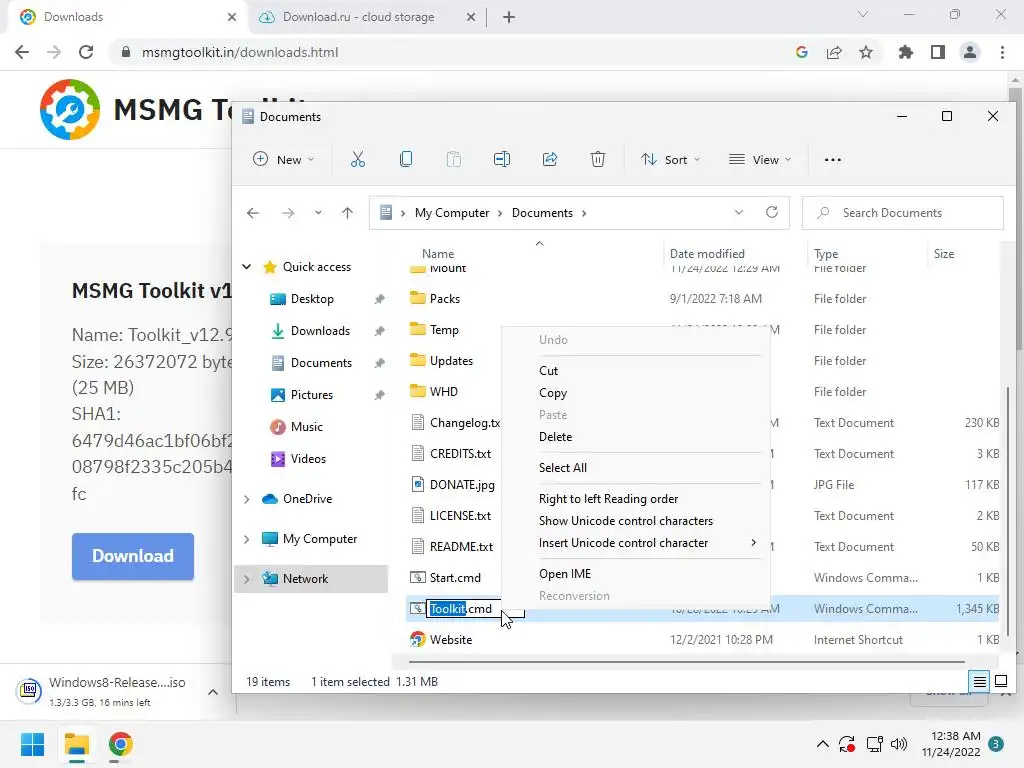The image size is (1024, 768).
Task: Open the View dropdown menu
Action: pos(760,159)
